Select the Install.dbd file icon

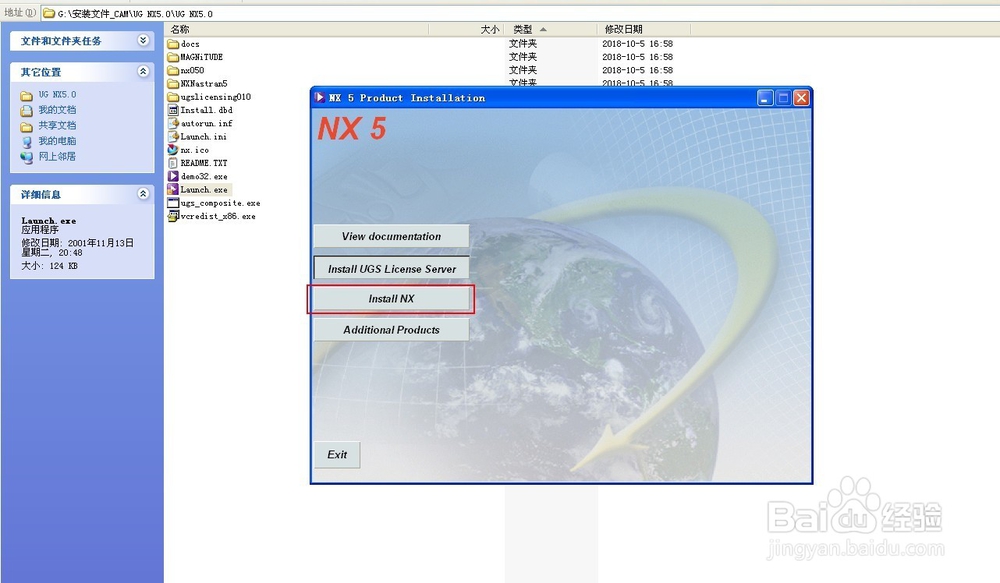tap(173, 110)
